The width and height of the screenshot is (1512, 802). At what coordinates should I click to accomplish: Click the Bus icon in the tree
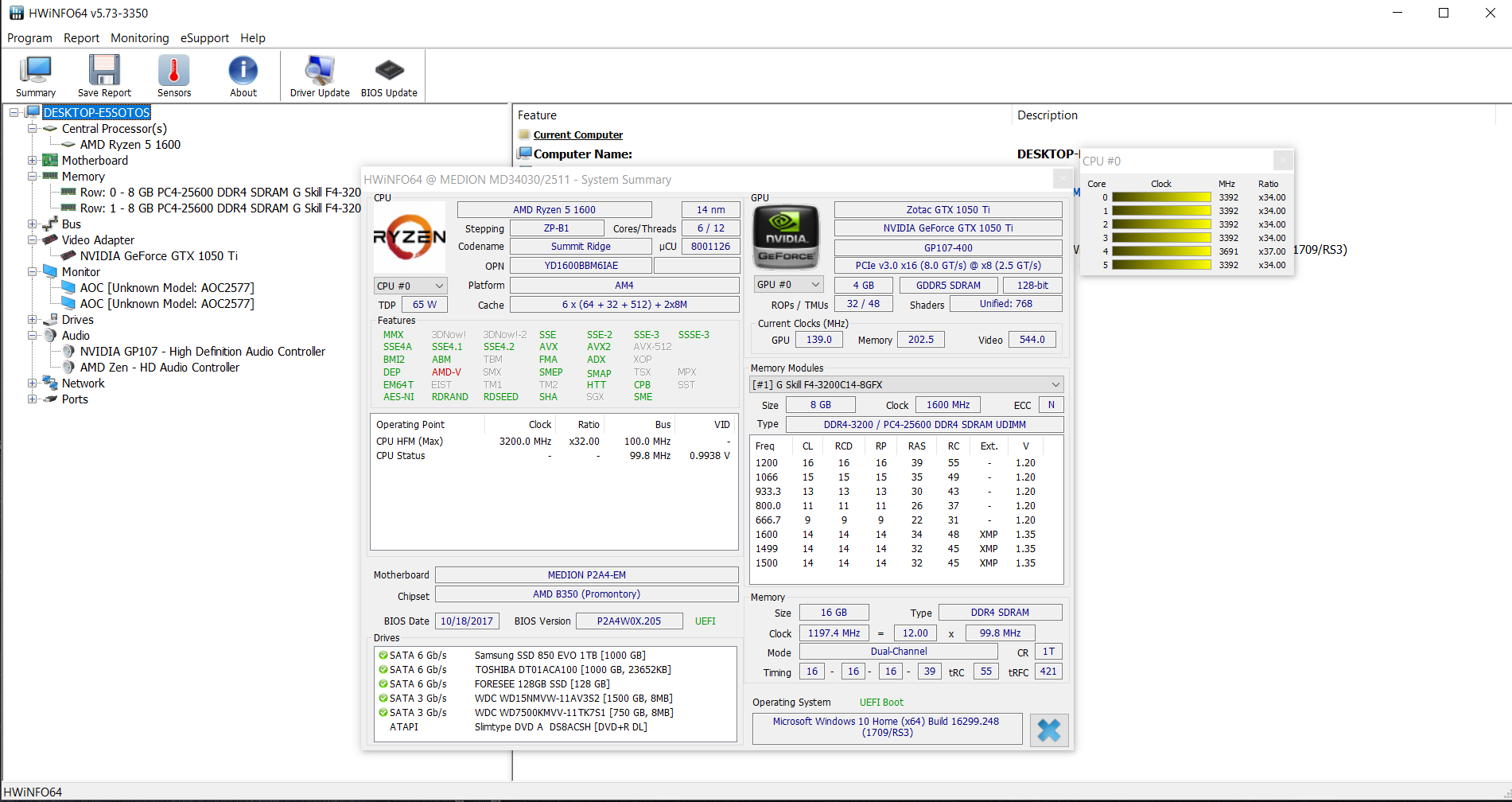[50, 224]
